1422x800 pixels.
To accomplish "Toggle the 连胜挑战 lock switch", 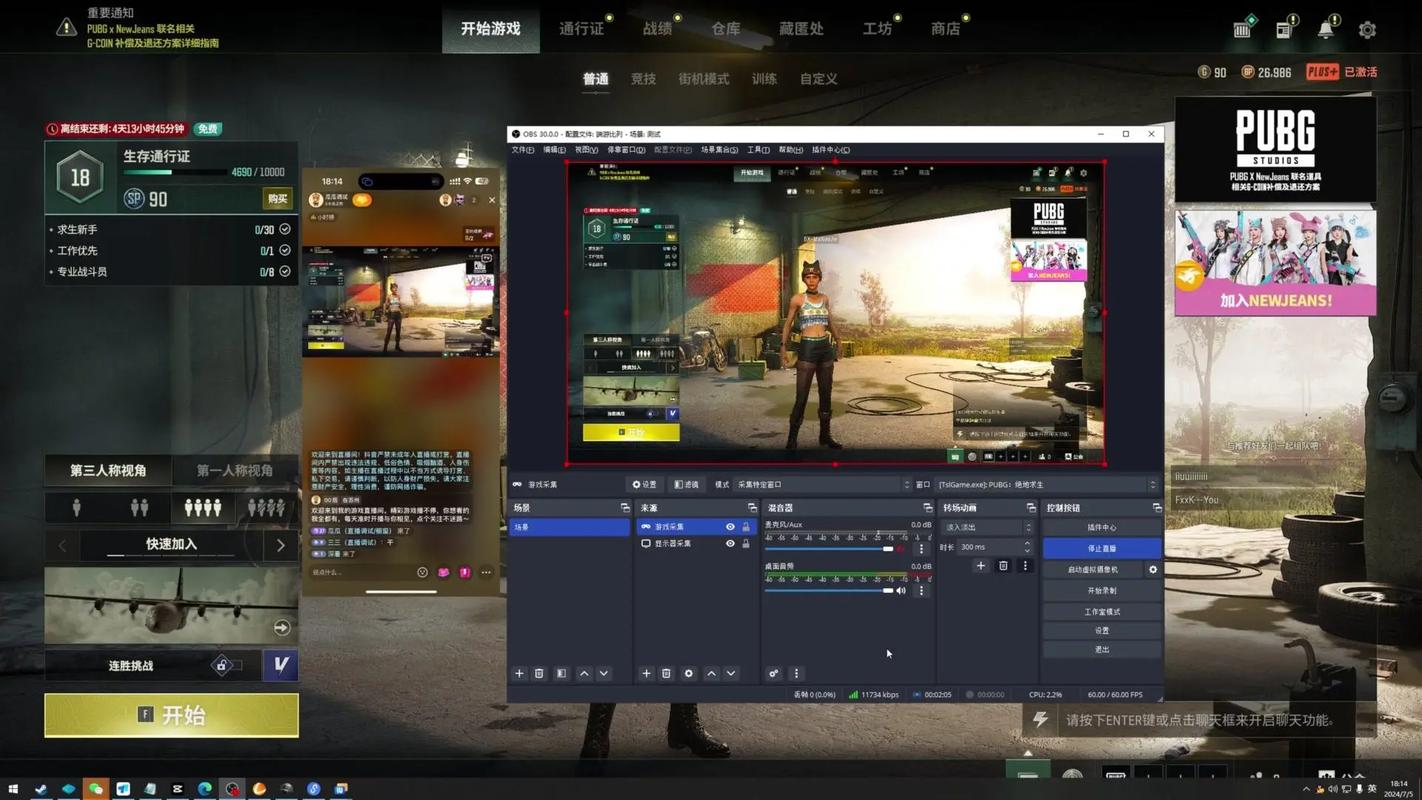I will pos(224,666).
